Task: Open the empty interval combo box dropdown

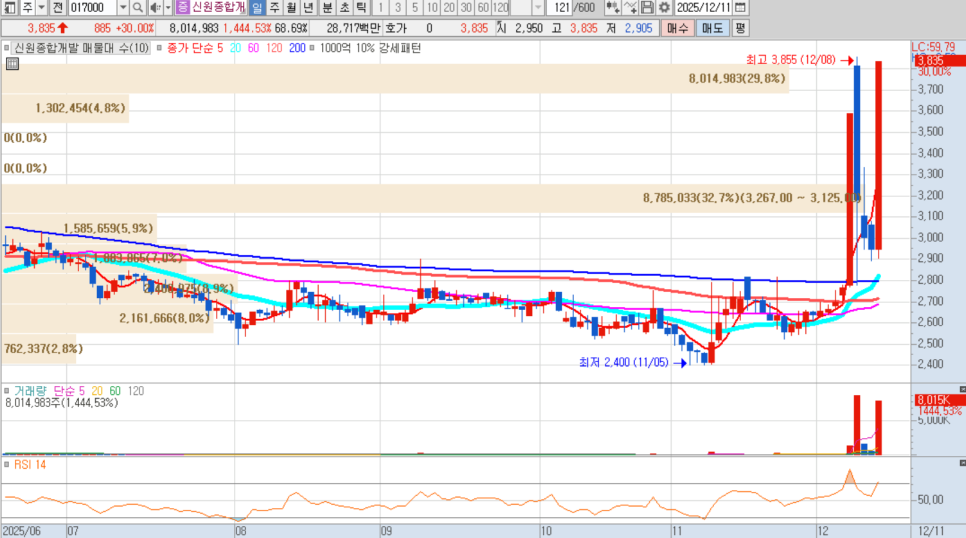Action: click(538, 7)
